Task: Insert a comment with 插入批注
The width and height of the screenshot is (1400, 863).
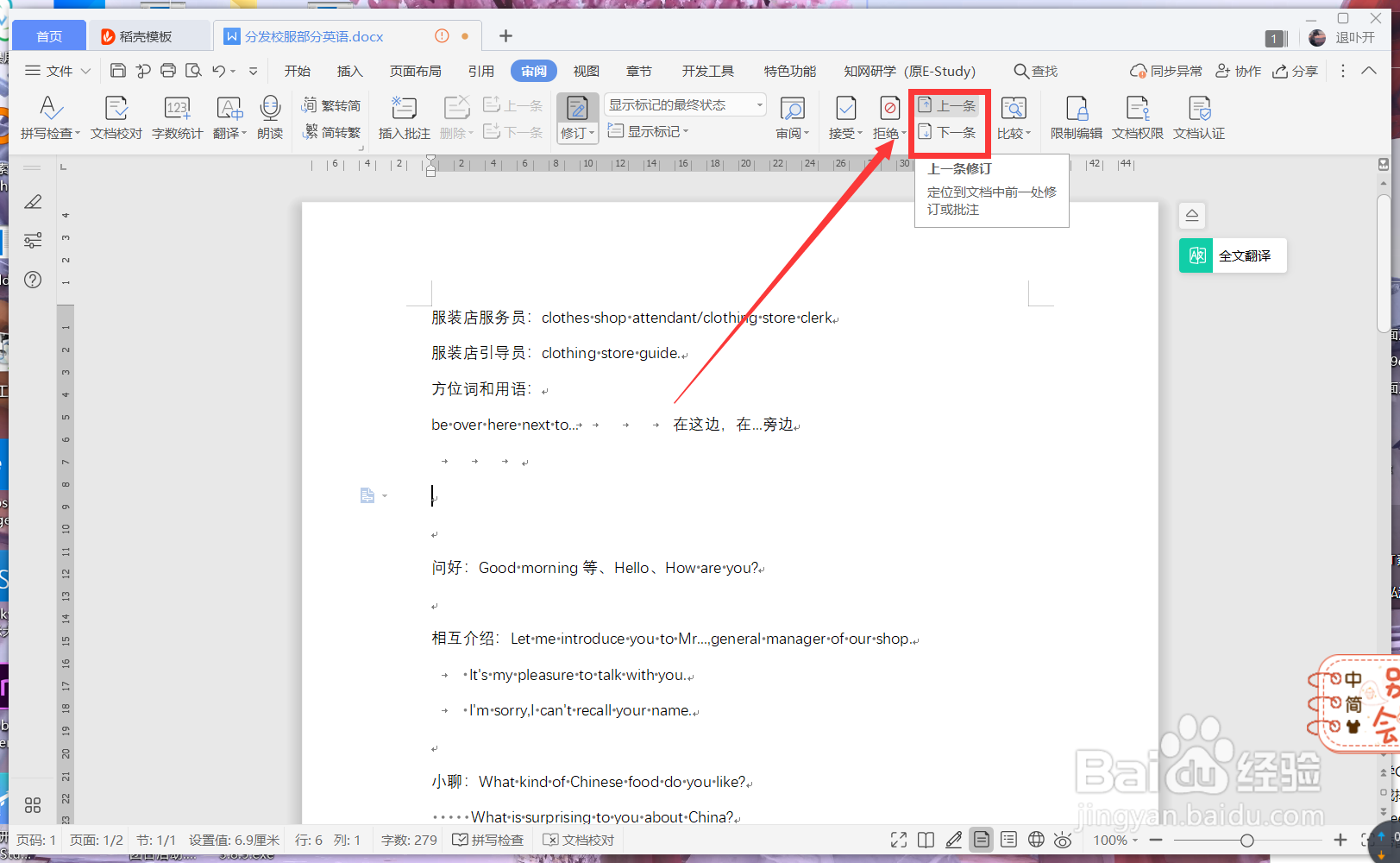Action: coord(403,117)
